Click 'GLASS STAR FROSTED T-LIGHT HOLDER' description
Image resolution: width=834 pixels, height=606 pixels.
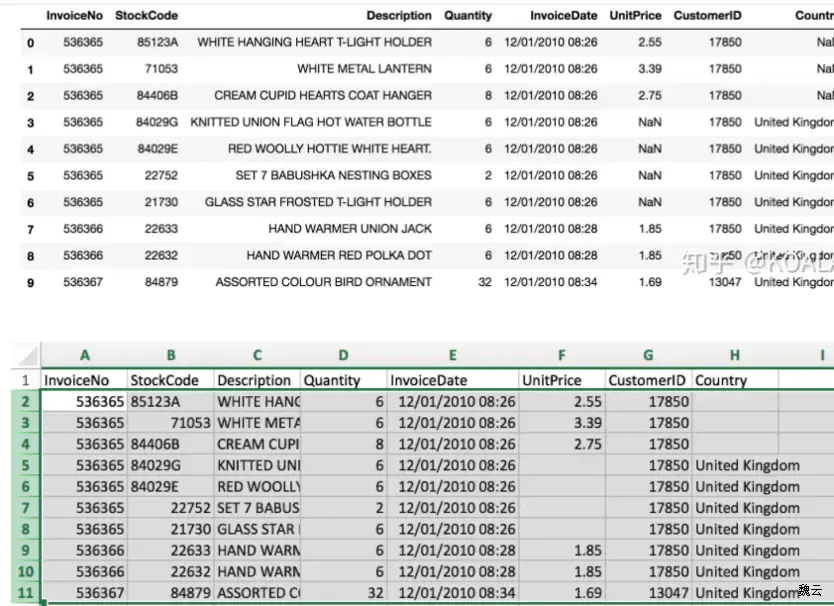pos(318,202)
